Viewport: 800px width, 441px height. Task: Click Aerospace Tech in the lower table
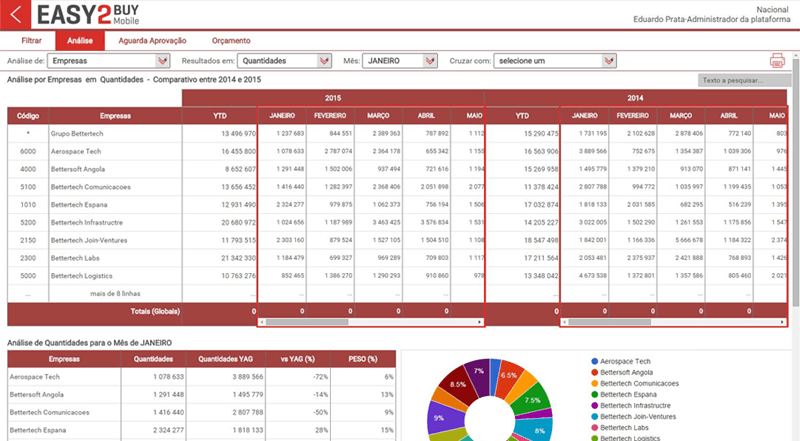coord(35,377)
